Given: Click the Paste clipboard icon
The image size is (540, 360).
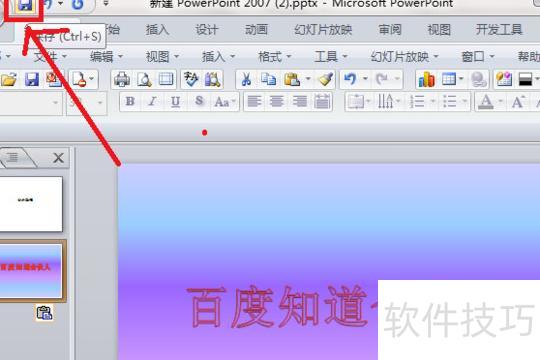Looking at the screenshot, I should 292,80.
